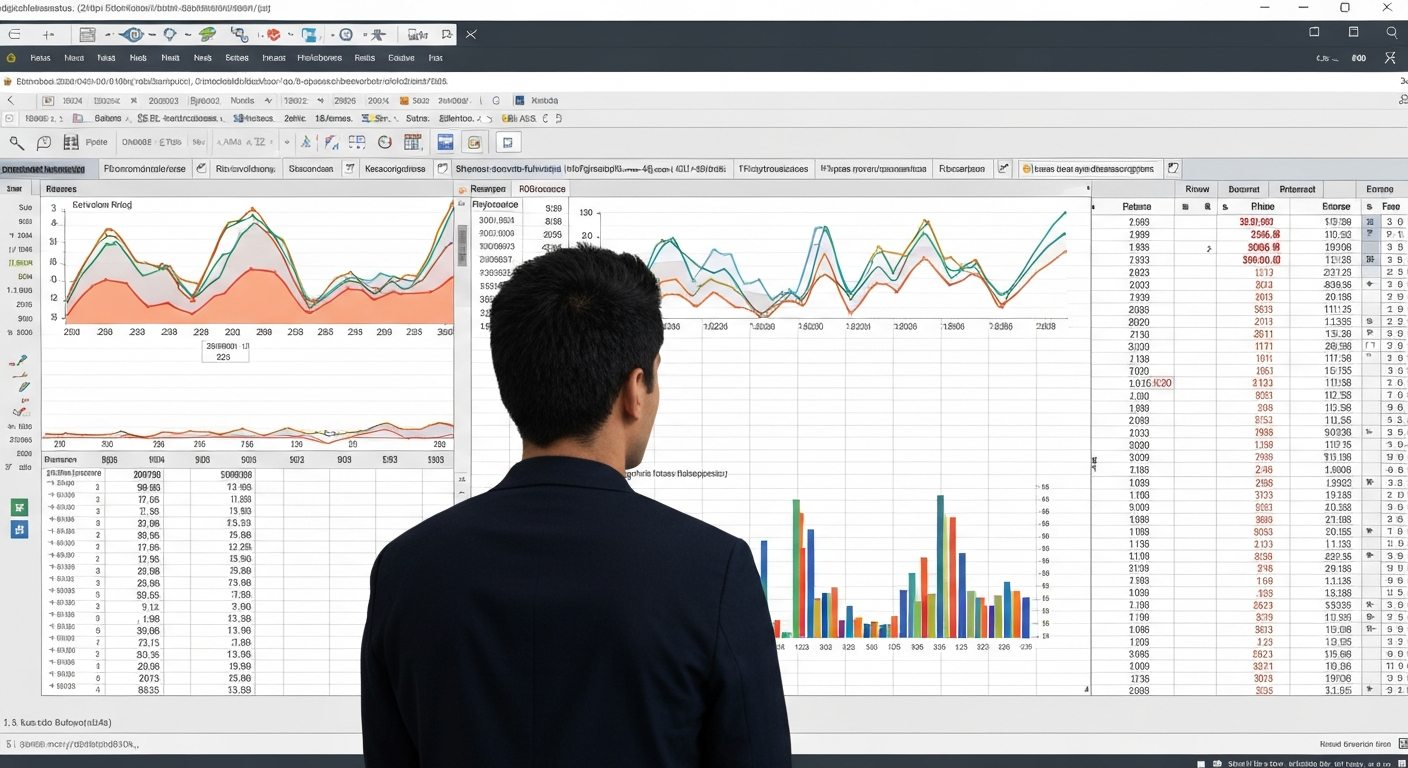
Task: Click the Rirow header button in the right panel
Action: pos(1196,189)
